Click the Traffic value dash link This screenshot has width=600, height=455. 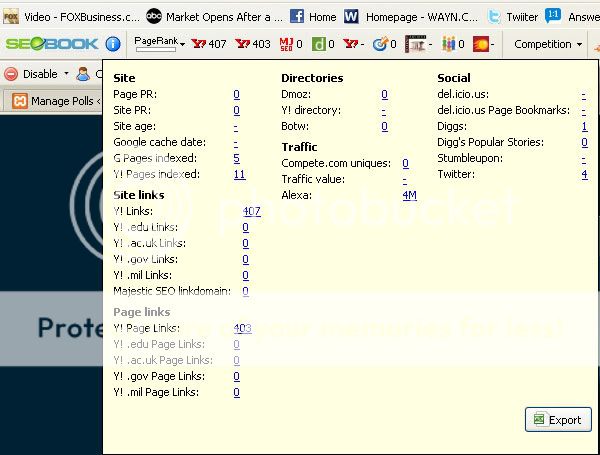coord(405,179)
